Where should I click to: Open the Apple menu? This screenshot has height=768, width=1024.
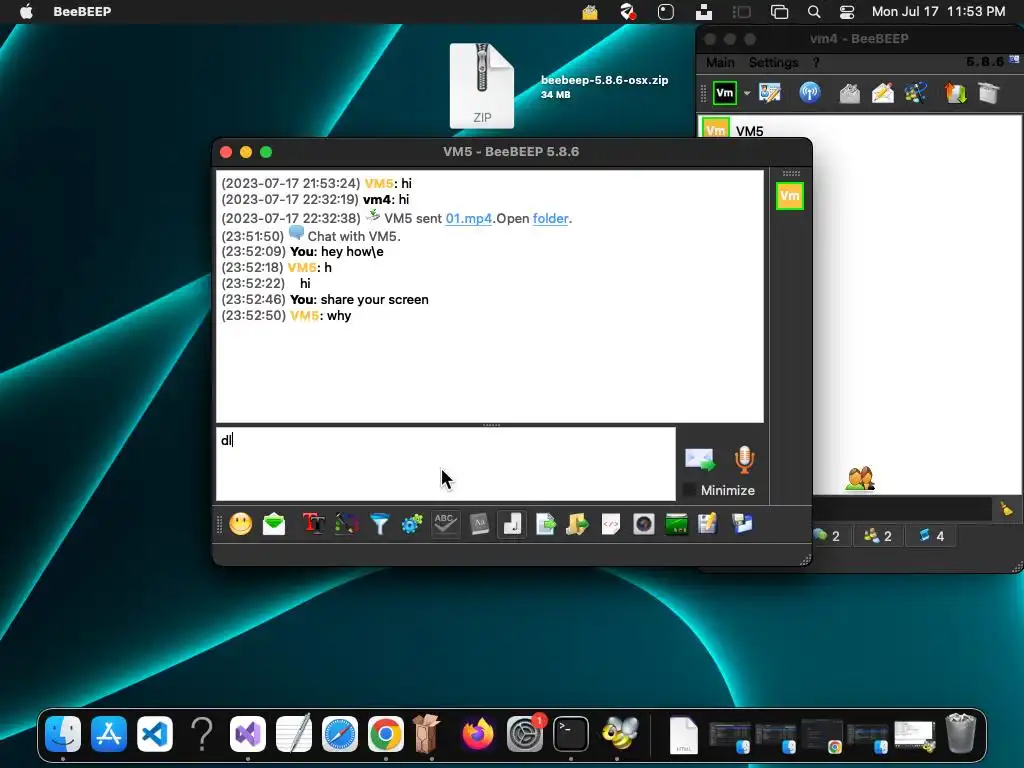coord(26,11)
